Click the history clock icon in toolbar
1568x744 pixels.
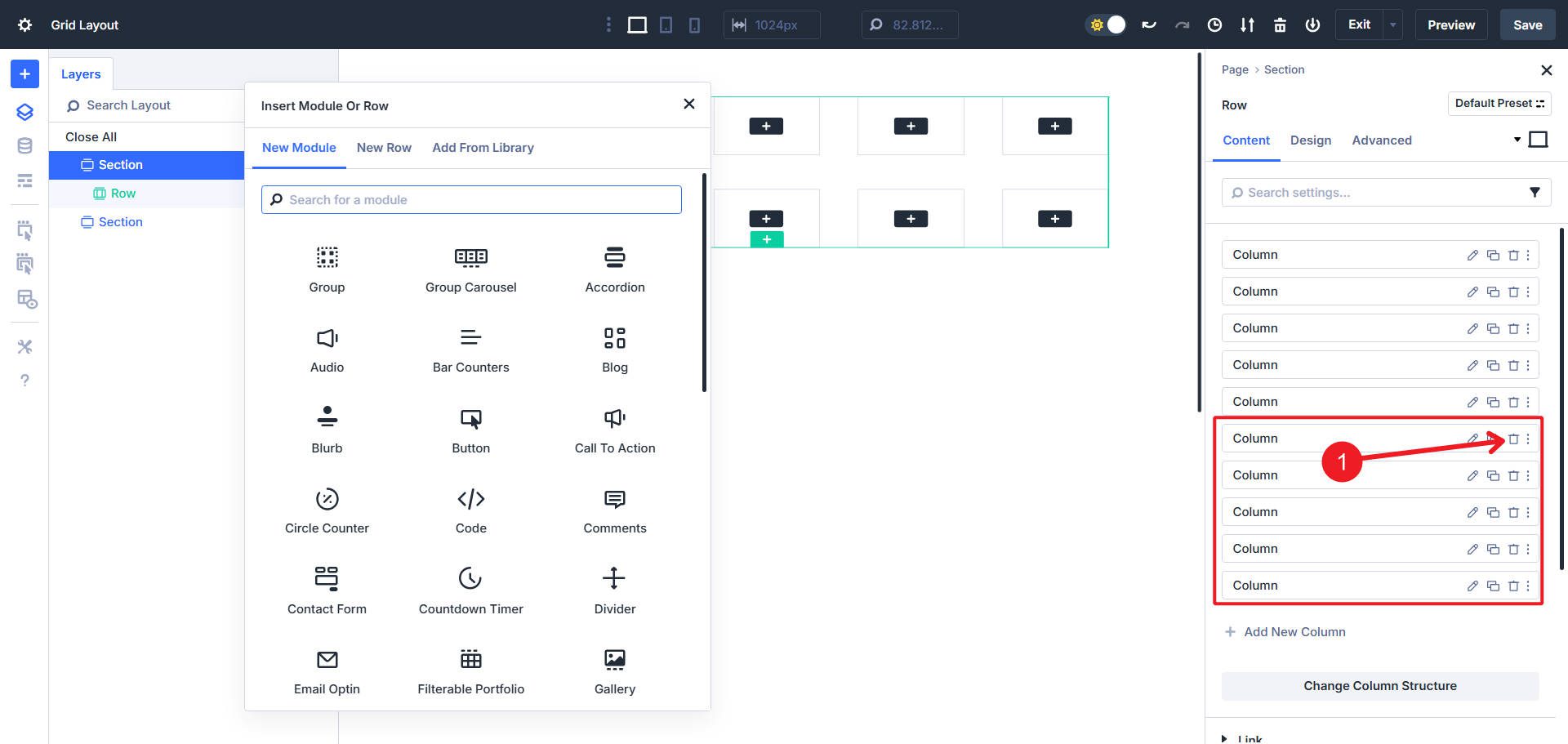pyautogui.click(x=1214, y=25)
